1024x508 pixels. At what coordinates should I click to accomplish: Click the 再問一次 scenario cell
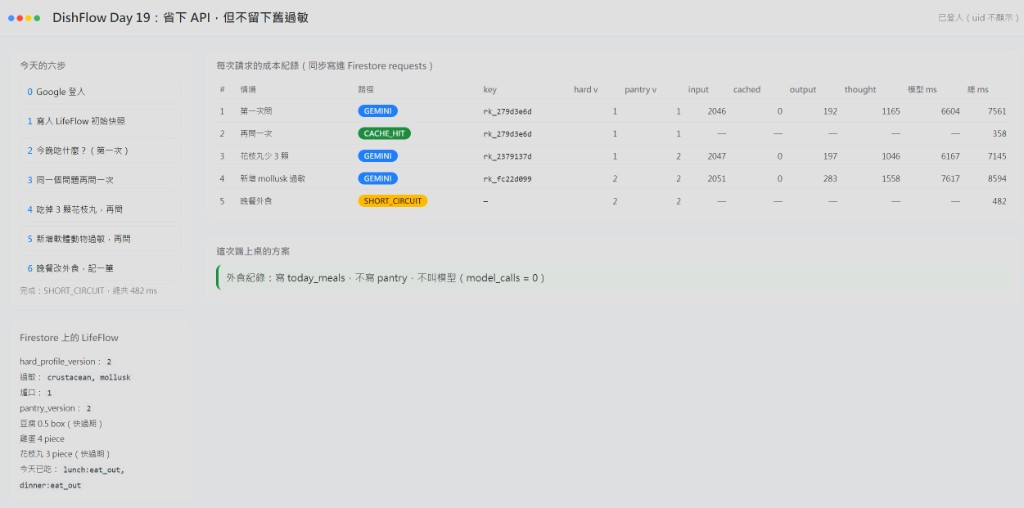pos(256,134)
